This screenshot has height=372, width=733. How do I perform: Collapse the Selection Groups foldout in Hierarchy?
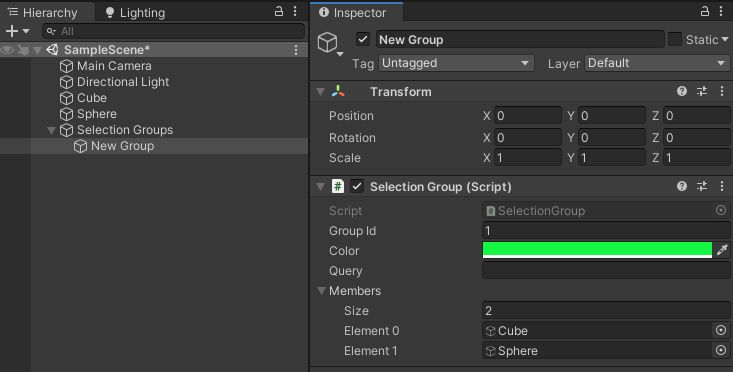pos(51,130)
